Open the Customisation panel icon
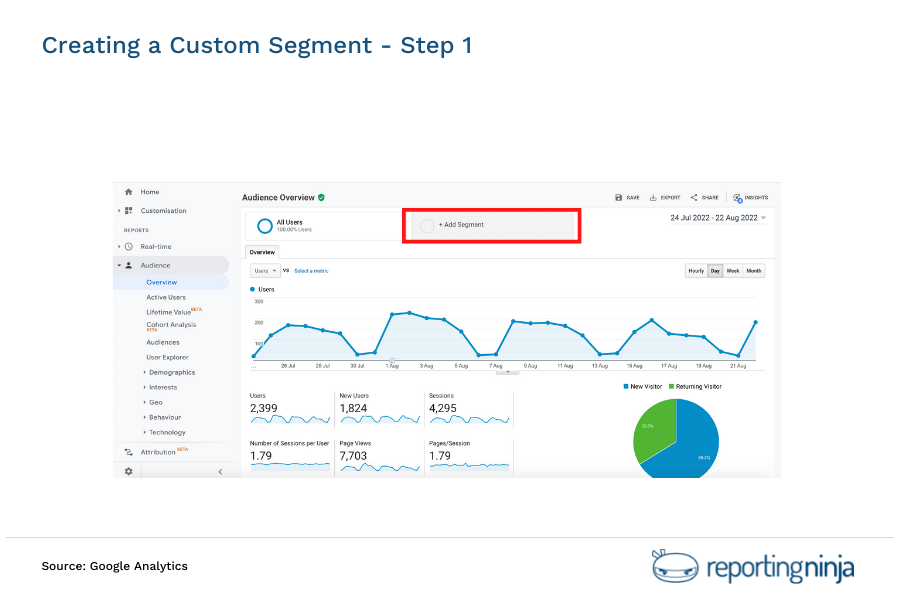 129,211
